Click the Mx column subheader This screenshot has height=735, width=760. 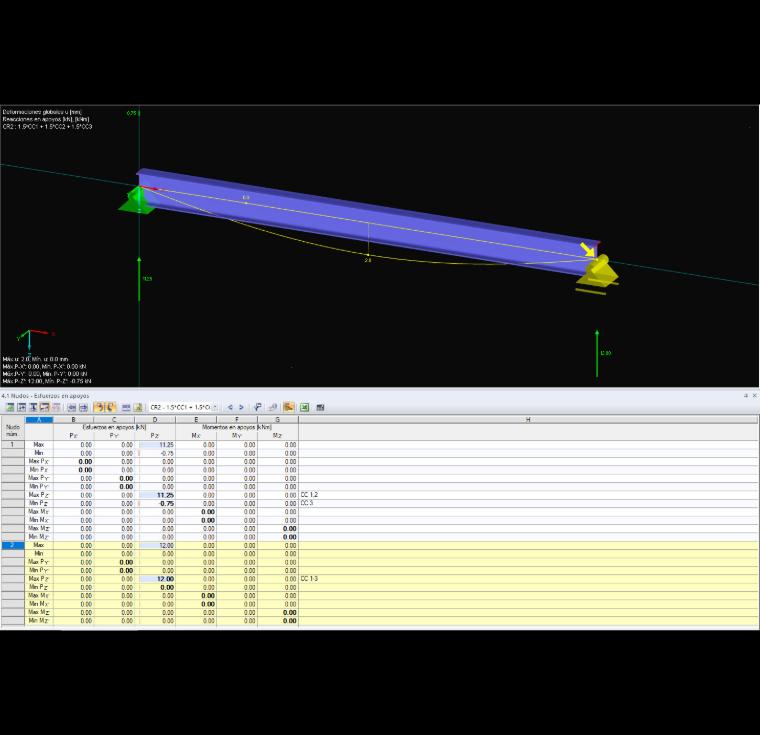pyautogui.click(x=196, y=435)
